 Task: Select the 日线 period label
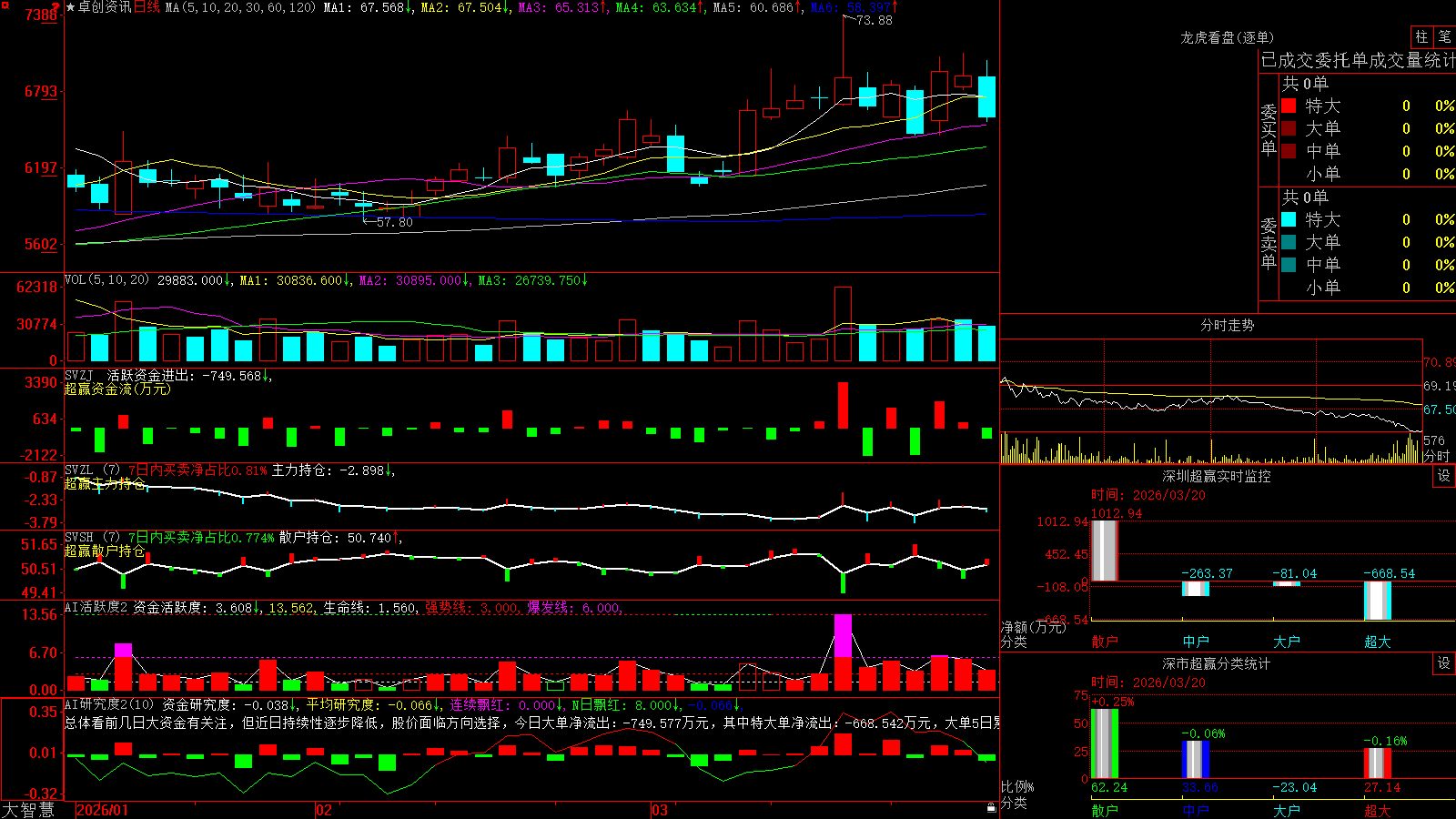[147, 7]
